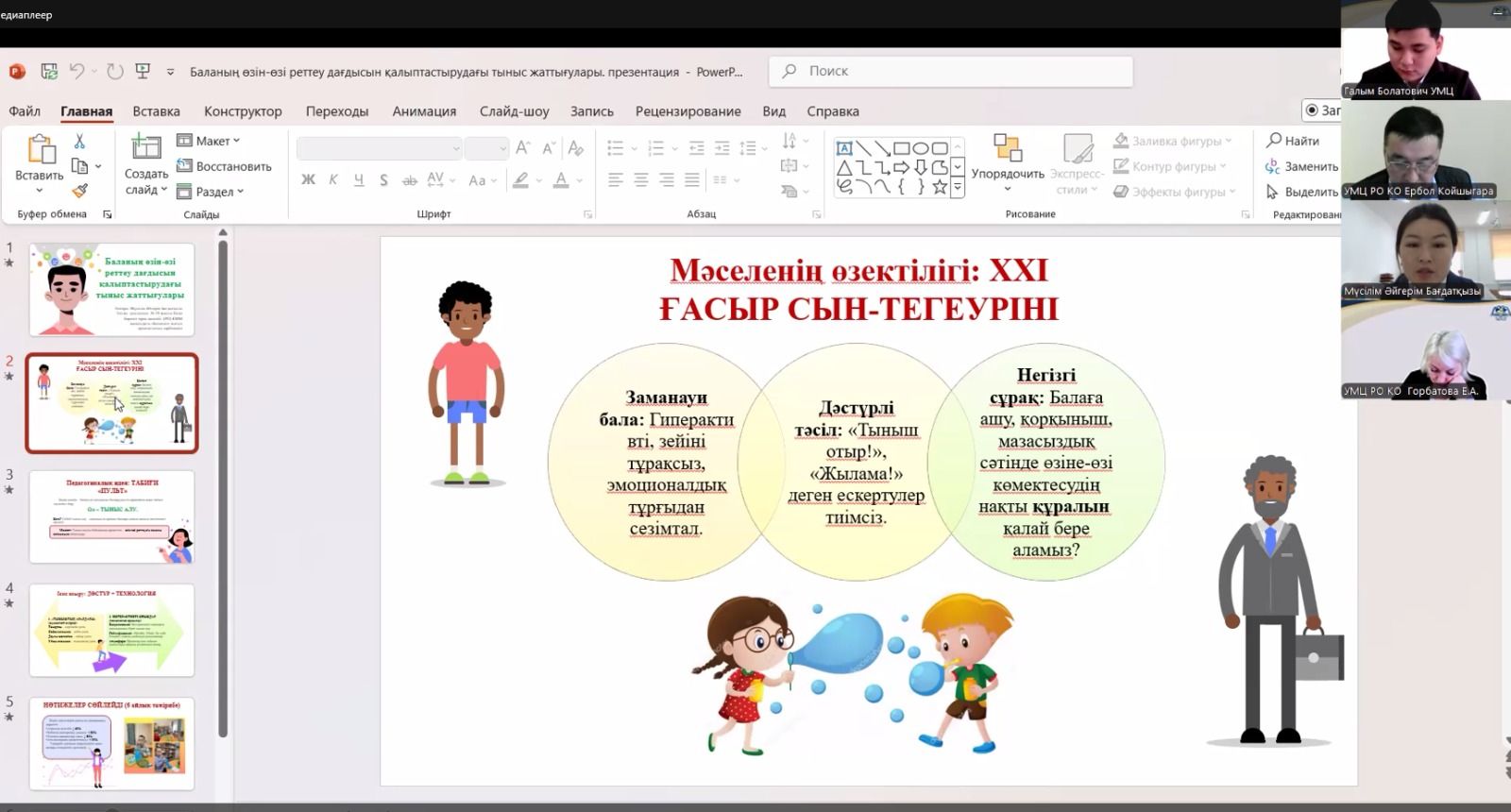
Task: Switch to the Анимация tab
Action: coord(424,111)
